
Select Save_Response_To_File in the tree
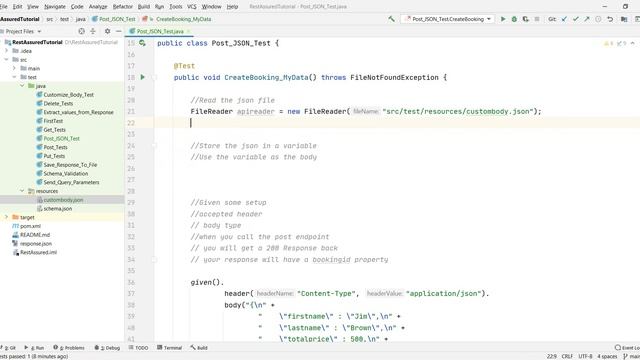(70, 165)
